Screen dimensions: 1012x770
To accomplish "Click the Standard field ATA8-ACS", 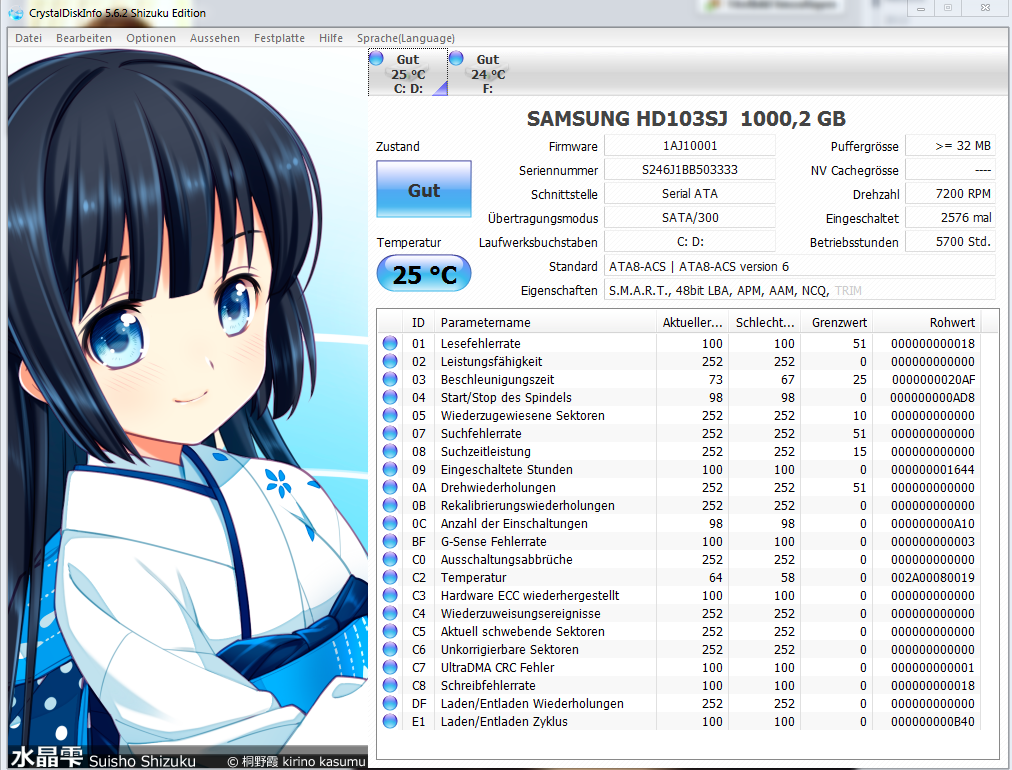I will click(800, 266).
